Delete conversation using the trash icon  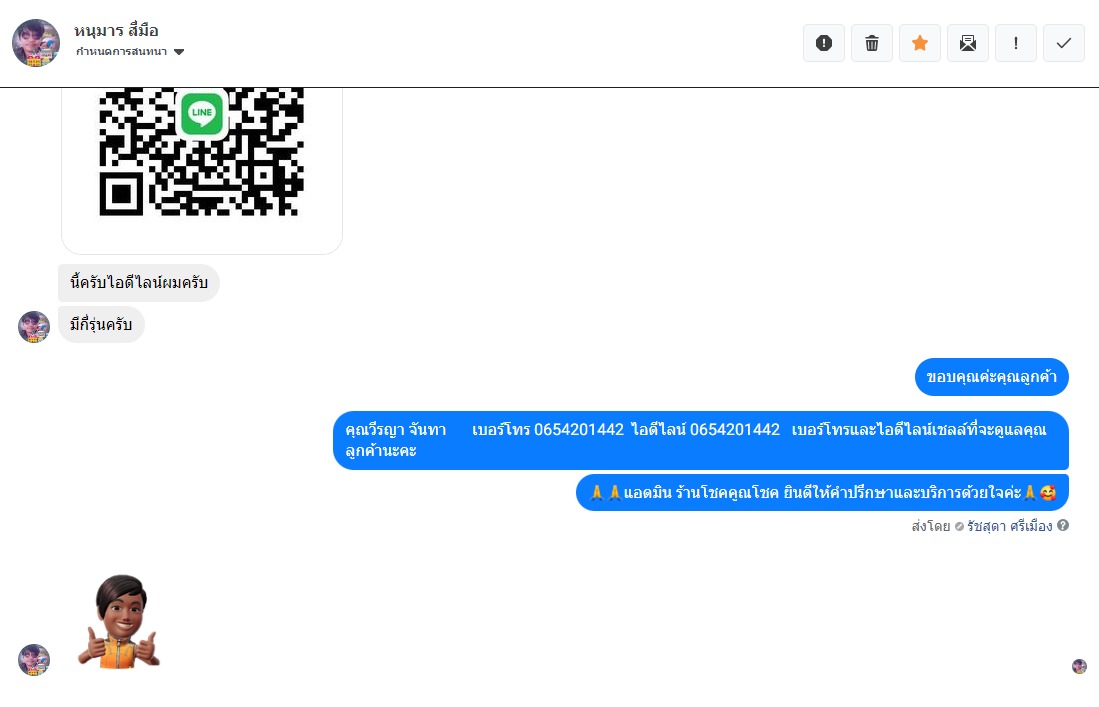point(872,43)
